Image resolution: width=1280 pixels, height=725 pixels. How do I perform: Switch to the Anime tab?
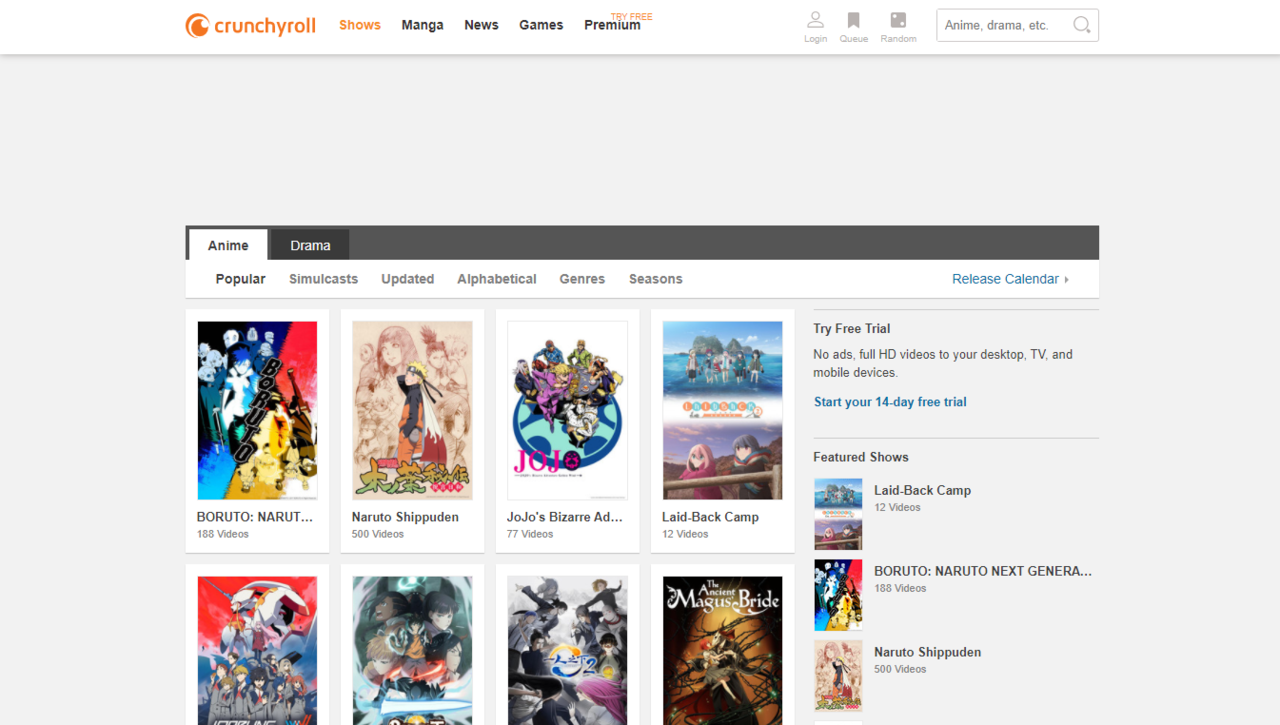pyautogui.click(x=228, y=245)
